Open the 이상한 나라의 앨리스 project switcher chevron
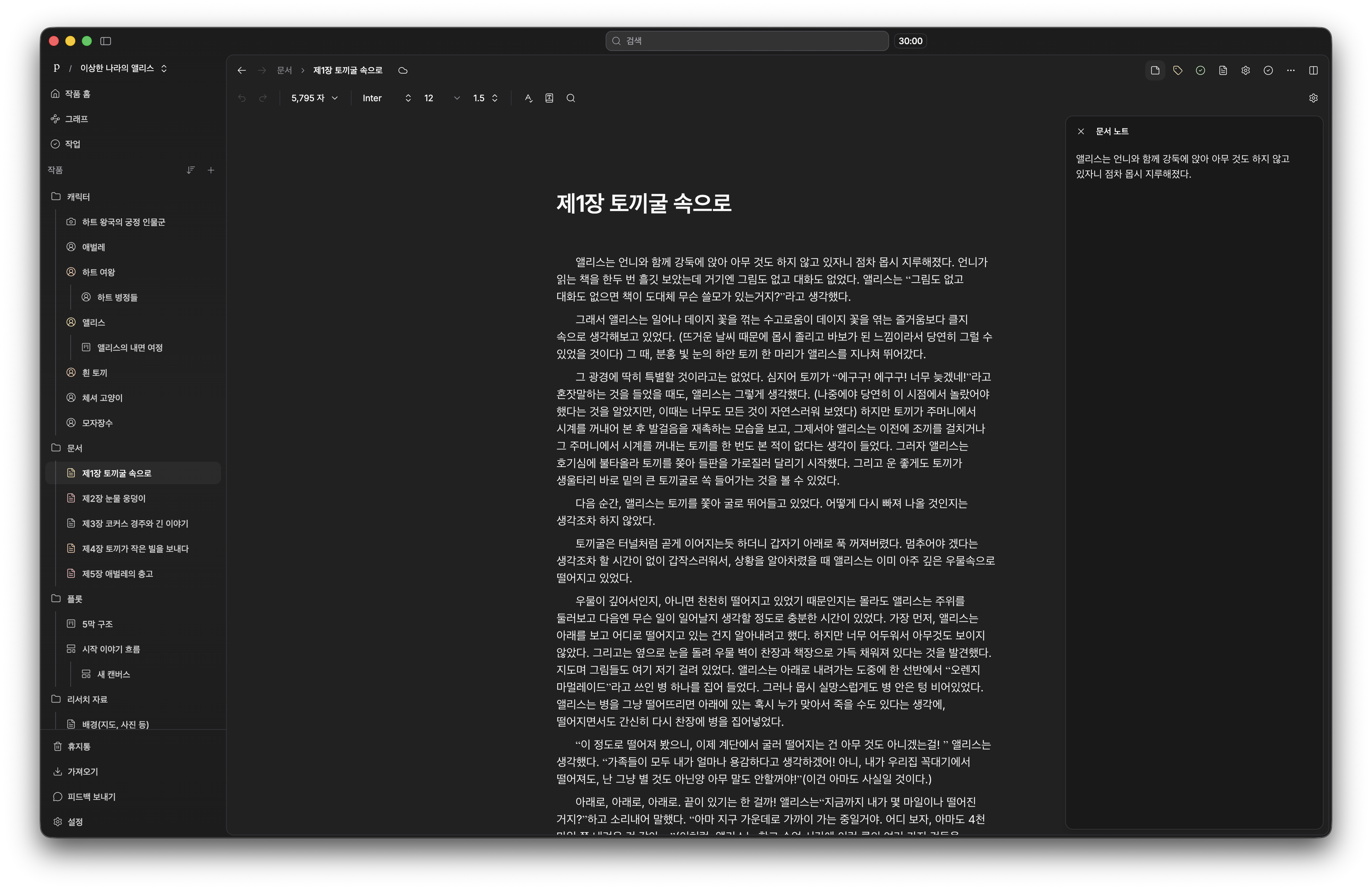This screenshot has height=891, width=1372. (164, 68)
